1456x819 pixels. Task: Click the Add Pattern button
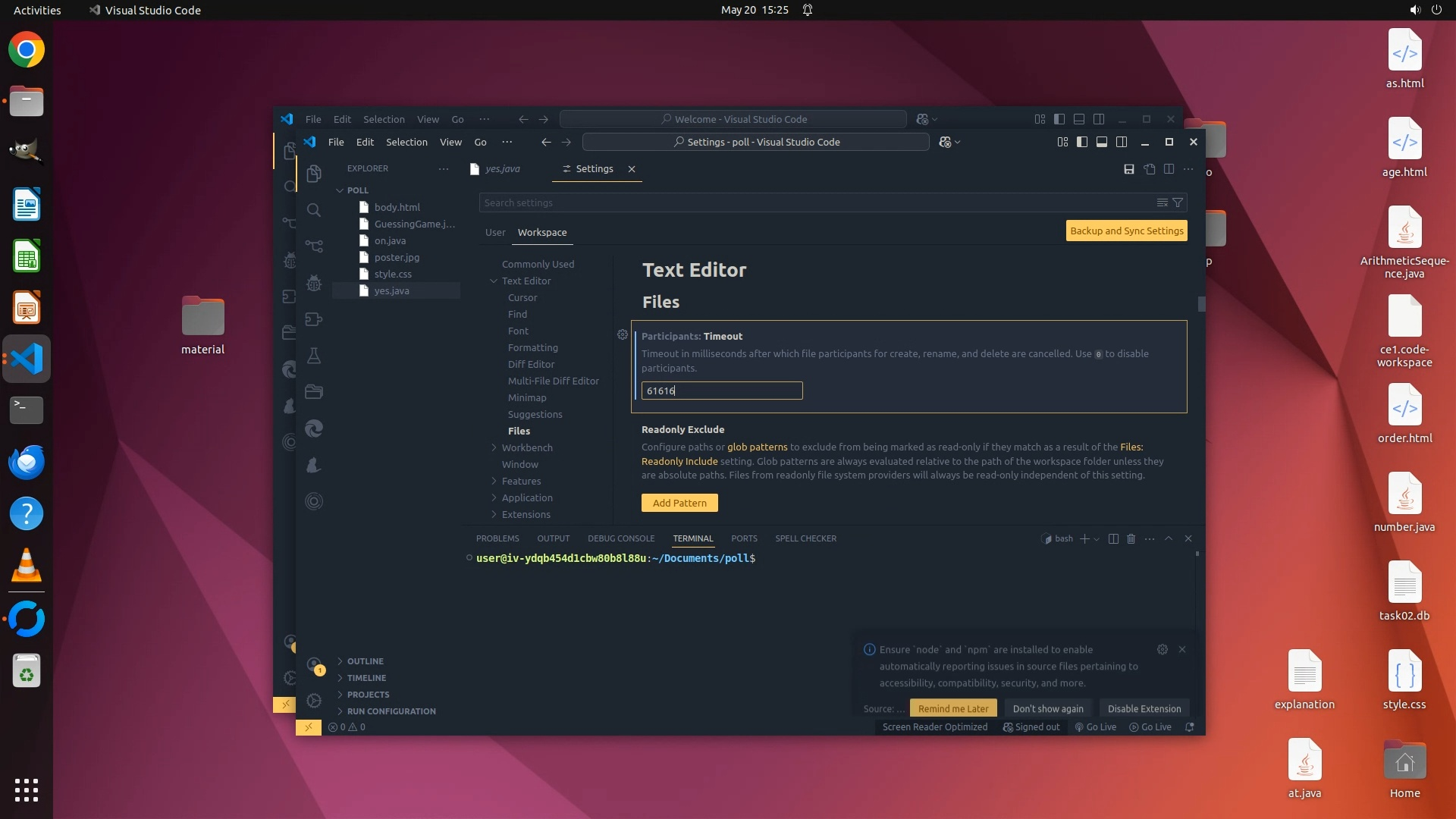[x=679, y=503]
